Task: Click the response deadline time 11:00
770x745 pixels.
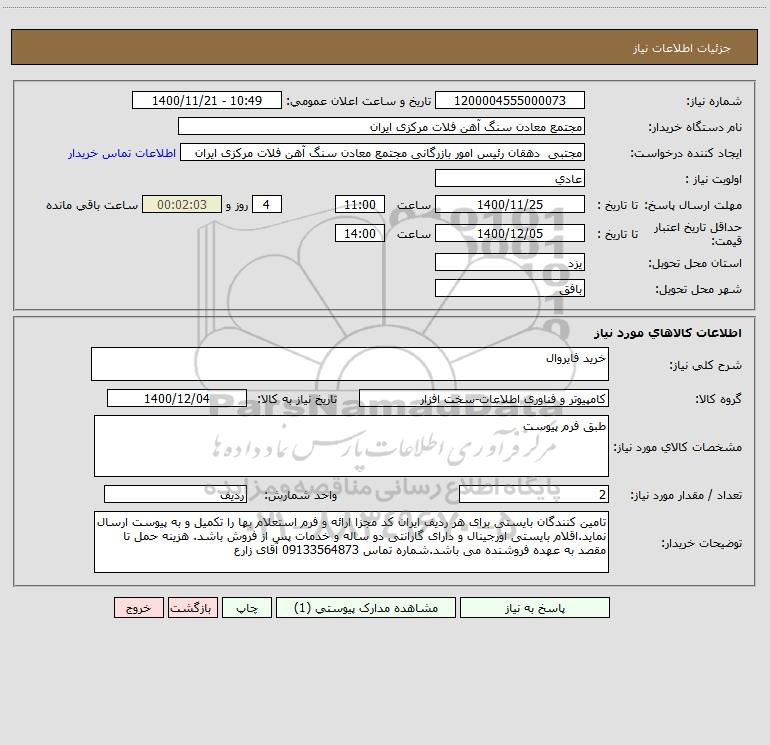Action: click(359, 205)
